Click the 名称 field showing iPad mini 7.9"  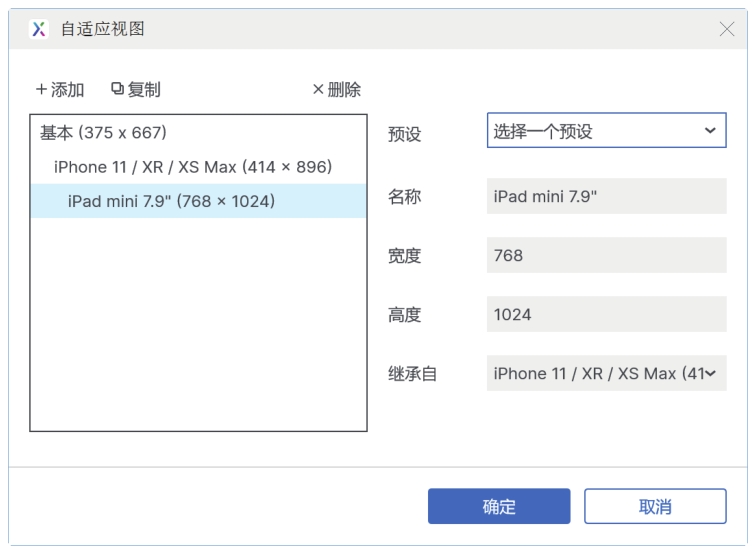tap(606, 196)
